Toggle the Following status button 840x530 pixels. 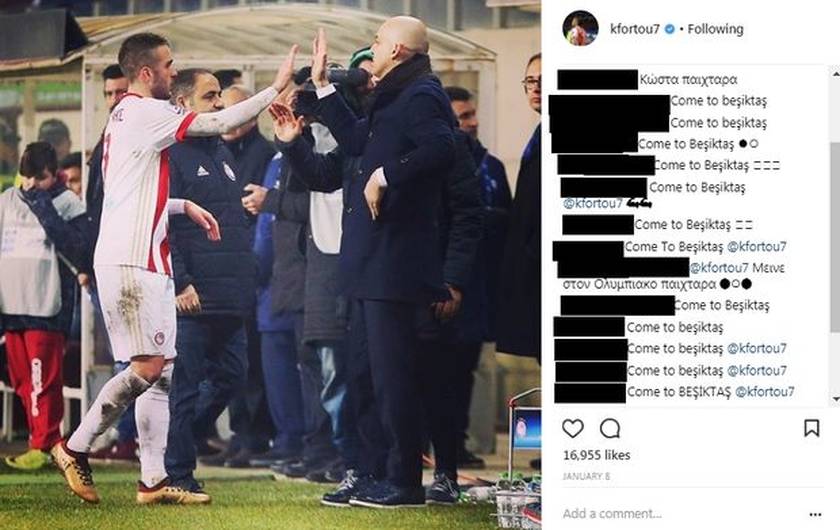(x=715, y=29)
